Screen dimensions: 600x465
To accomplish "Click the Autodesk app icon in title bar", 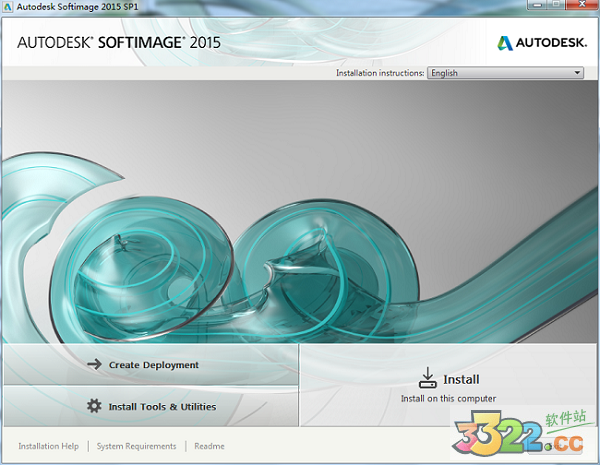I will coord(8,6).
